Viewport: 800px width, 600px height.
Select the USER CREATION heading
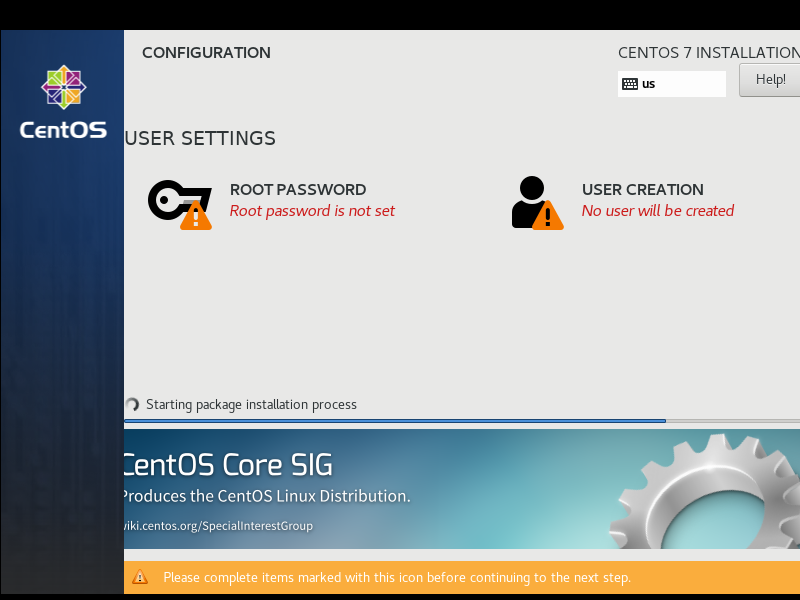point(643,190)
